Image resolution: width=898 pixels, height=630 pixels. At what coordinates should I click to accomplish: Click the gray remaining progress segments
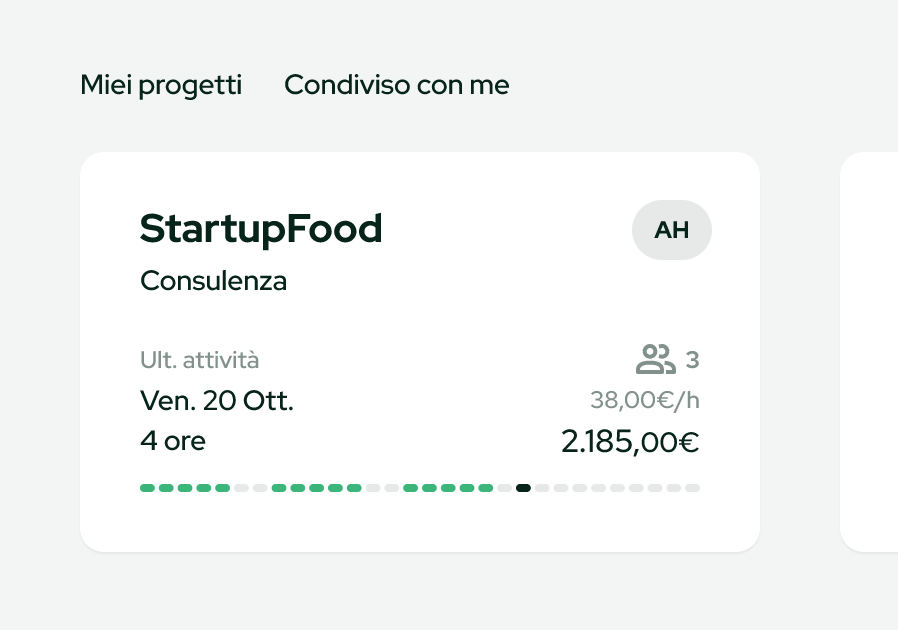click(617, 488)
